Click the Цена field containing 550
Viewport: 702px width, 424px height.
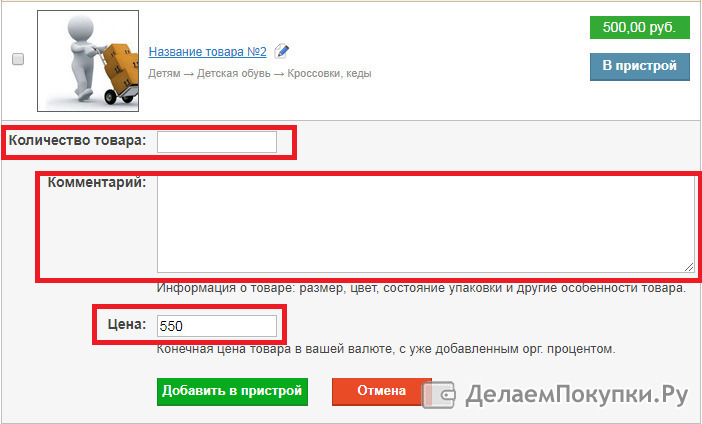click(x=217, y=326)
